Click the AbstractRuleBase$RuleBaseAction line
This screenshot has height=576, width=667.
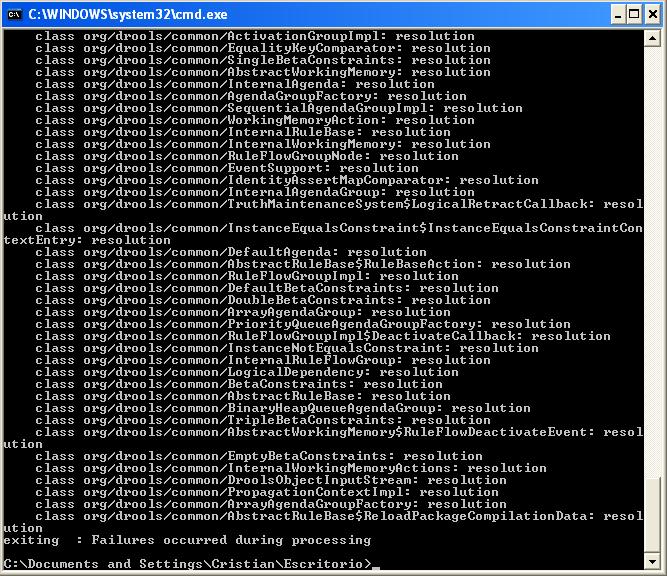coord(303,264)
